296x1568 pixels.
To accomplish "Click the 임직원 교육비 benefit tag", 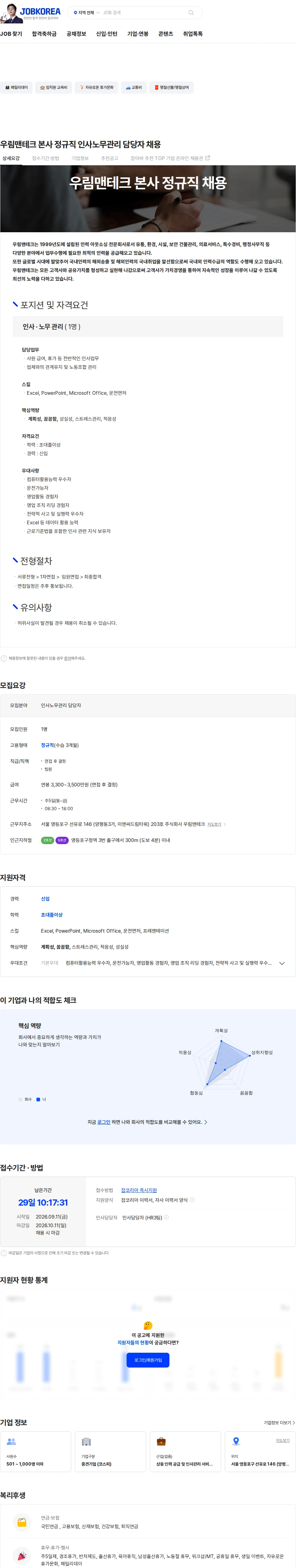I will pyautogui.click(x=54, y=88).
